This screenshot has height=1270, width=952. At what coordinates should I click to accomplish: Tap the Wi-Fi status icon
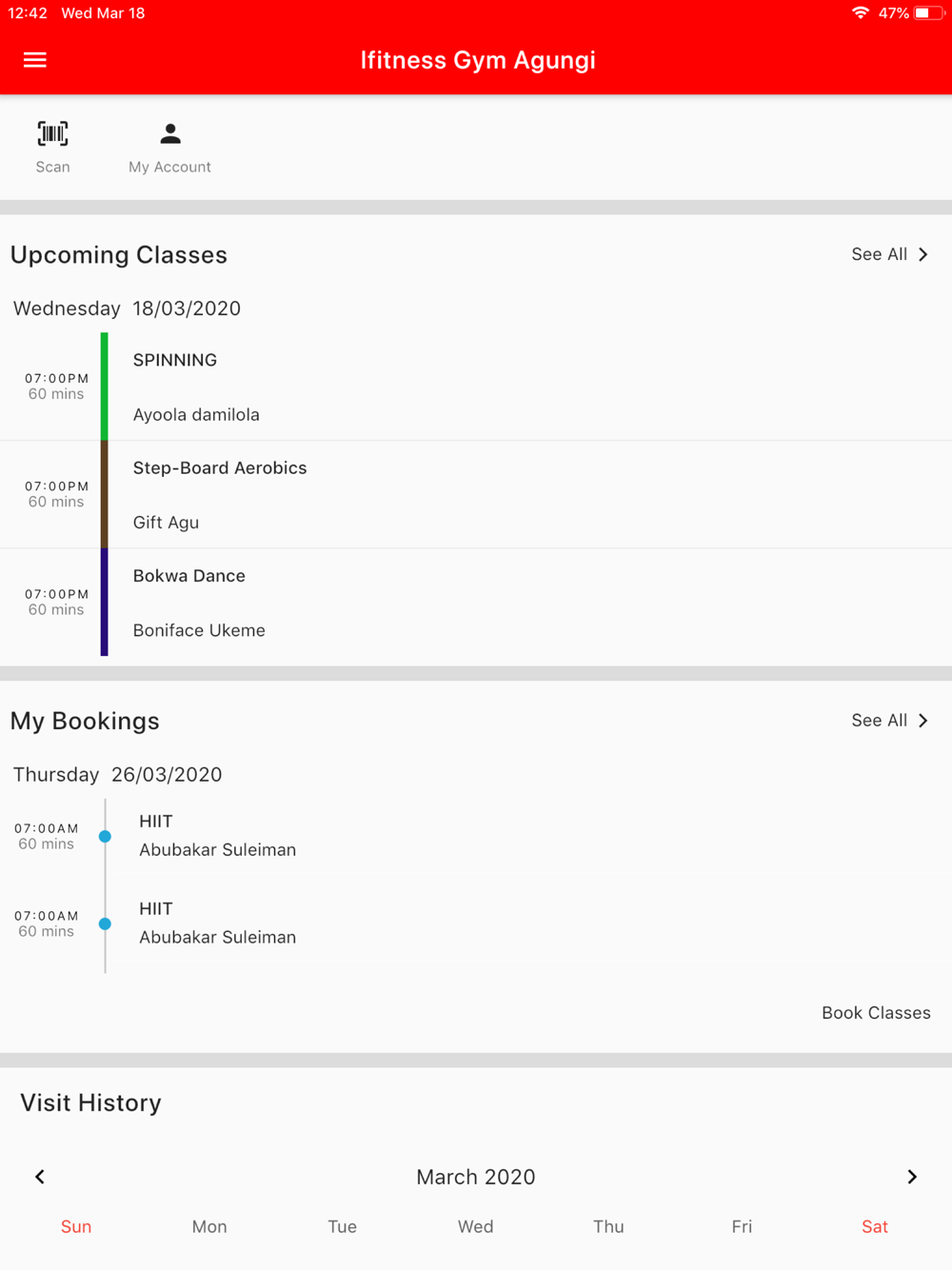pos(861,13)
